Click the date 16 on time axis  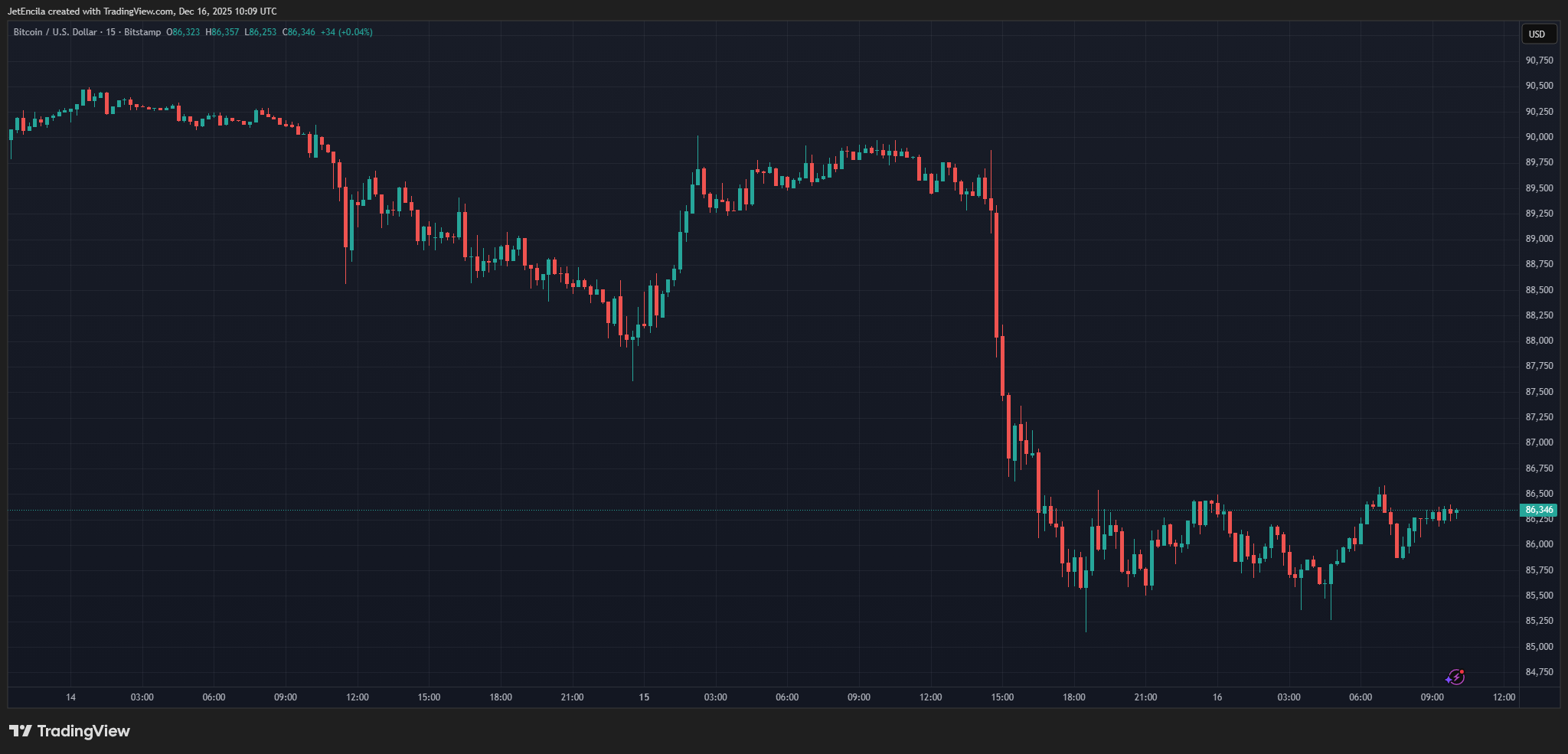point(1217,697)
